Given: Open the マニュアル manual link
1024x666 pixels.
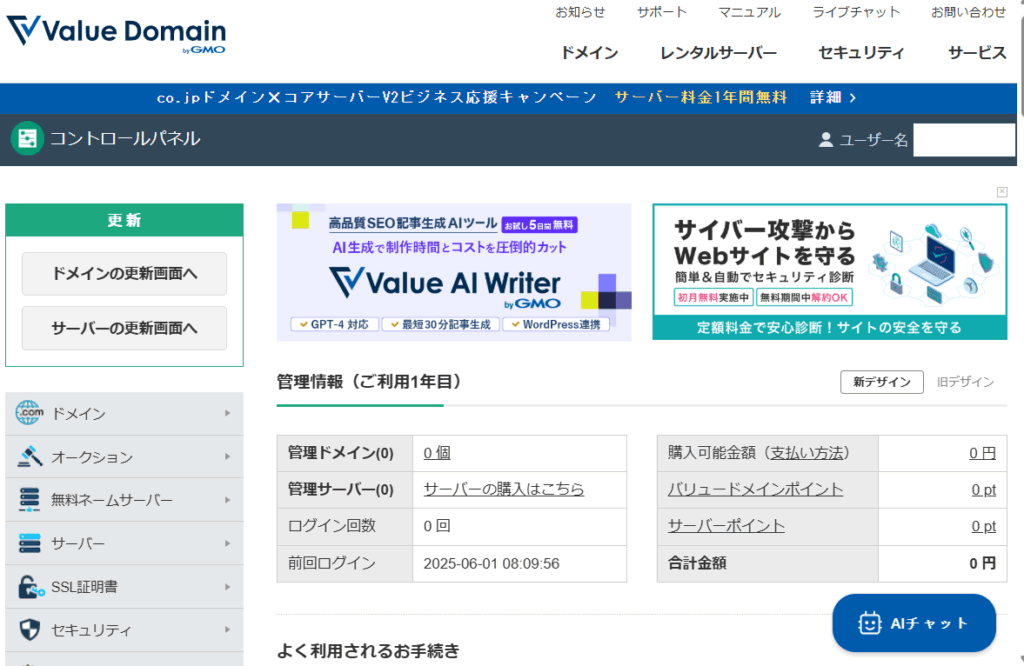Looking at the screenshot, I should click(x=750, y=12).
